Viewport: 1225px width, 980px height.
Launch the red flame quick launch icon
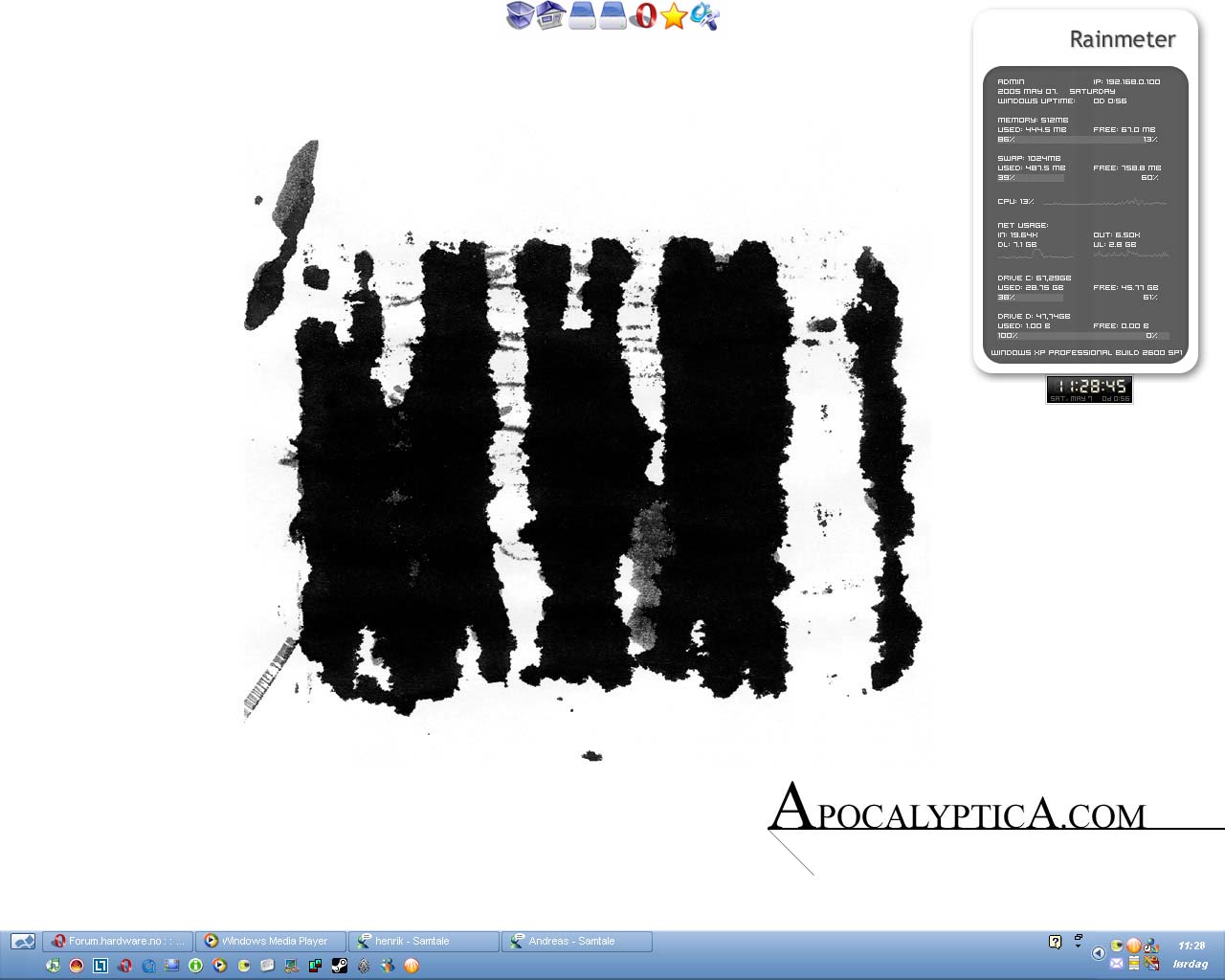(77, 966)
